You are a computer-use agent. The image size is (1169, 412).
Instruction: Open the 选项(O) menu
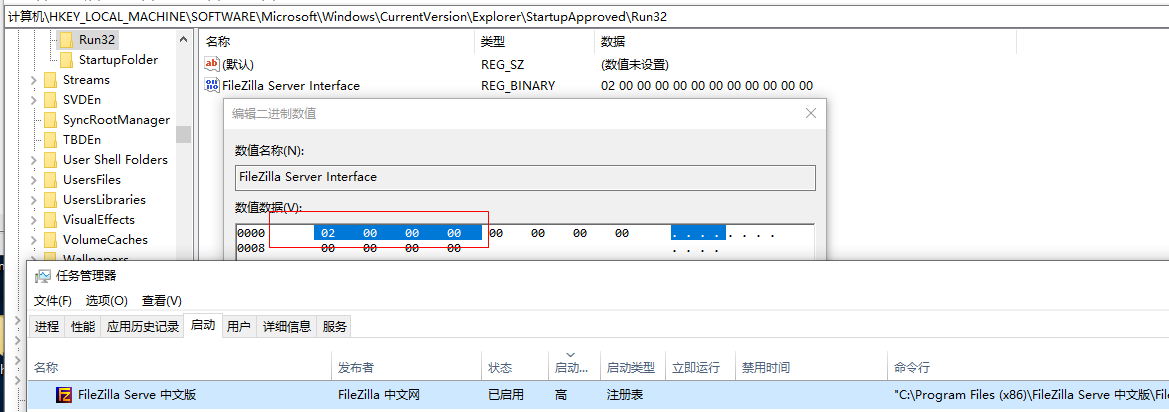click(x=107, y=301)
